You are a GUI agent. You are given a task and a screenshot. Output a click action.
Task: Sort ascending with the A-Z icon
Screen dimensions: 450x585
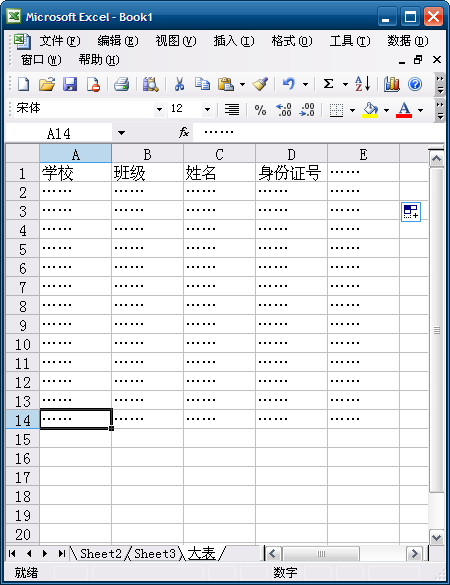click(362, 84)
